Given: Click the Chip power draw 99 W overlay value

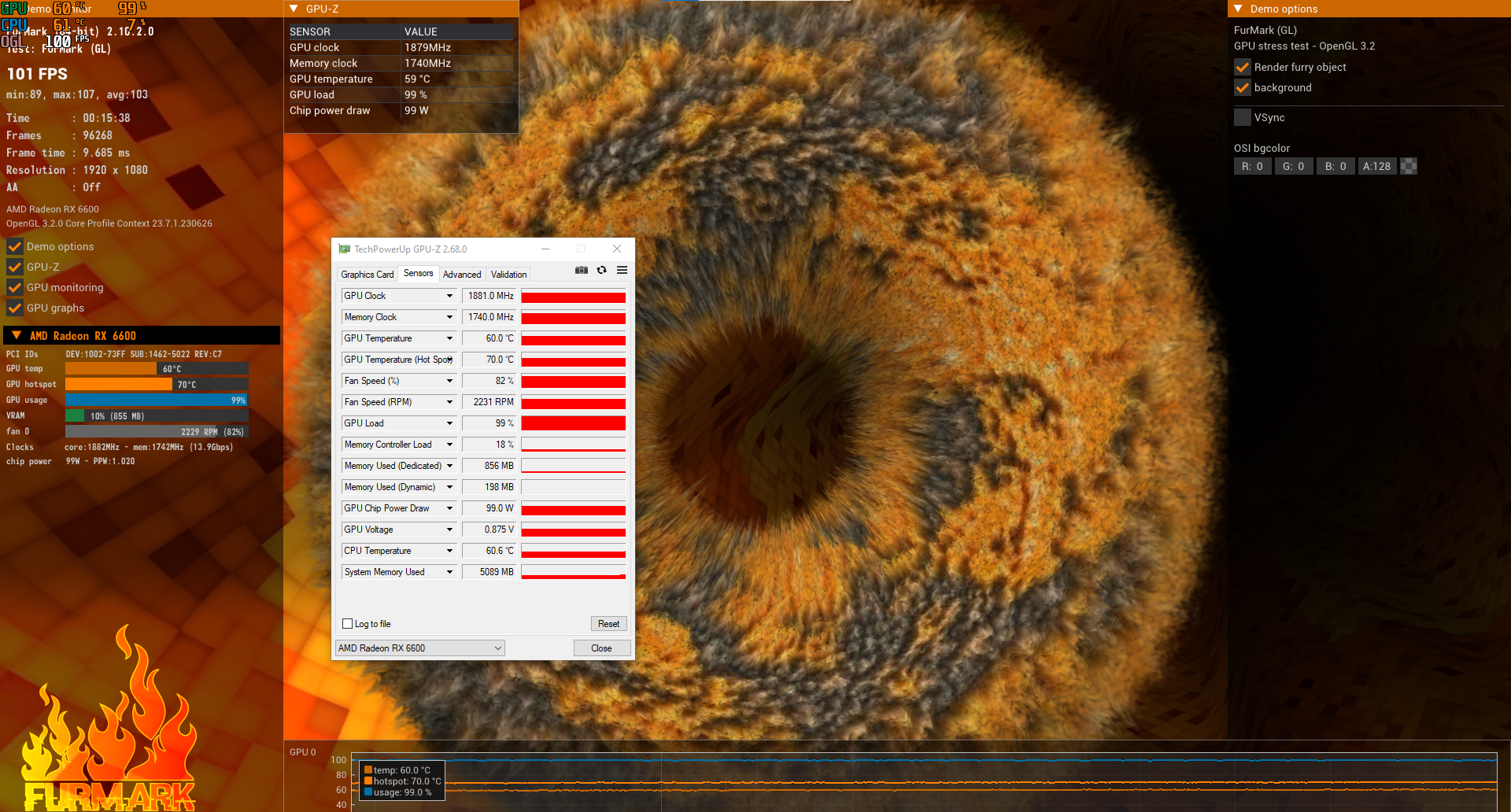Looking at the screenshot, I should pos(416,110).
